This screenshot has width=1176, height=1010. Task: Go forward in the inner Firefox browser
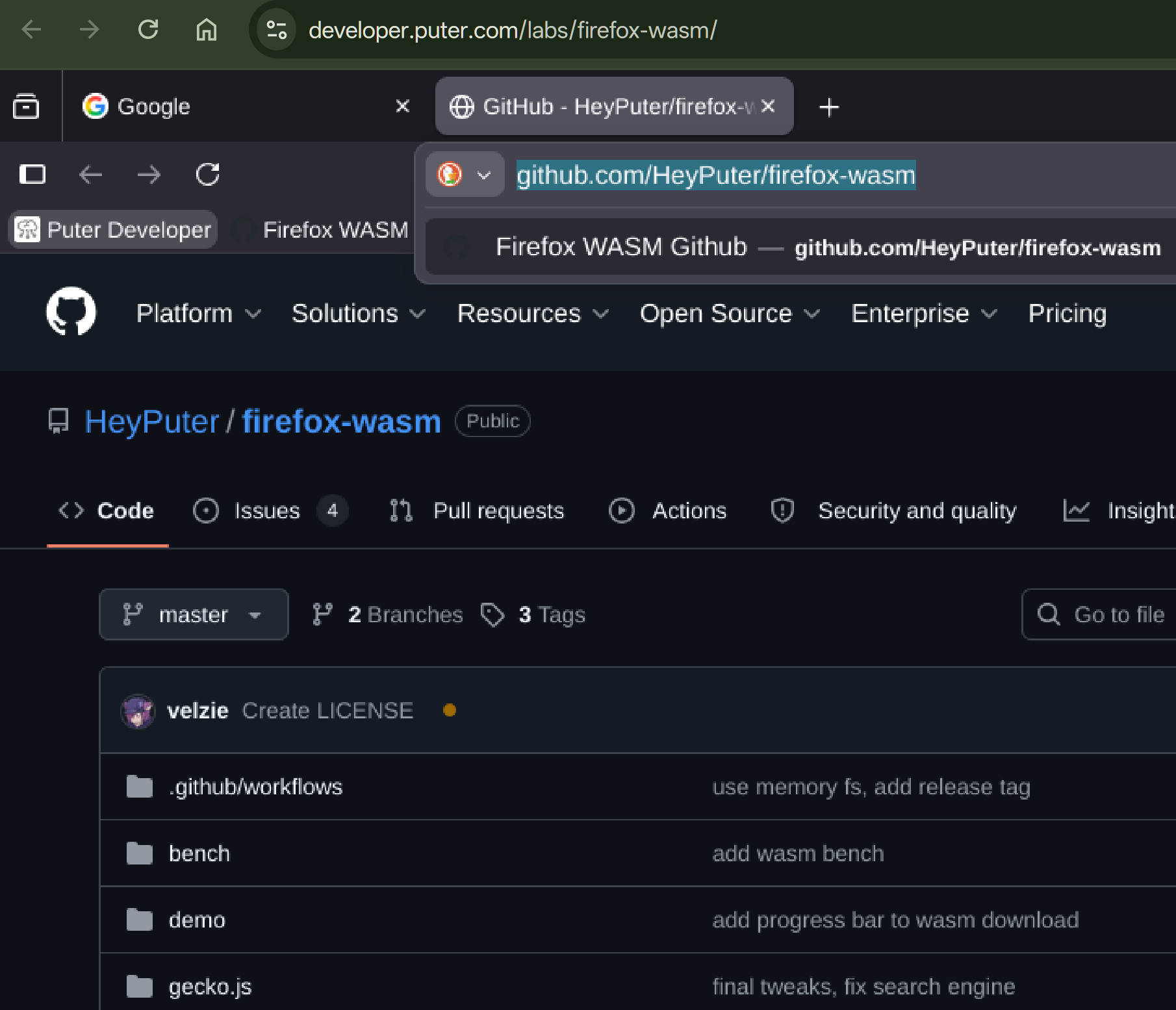tap(149, 175)
